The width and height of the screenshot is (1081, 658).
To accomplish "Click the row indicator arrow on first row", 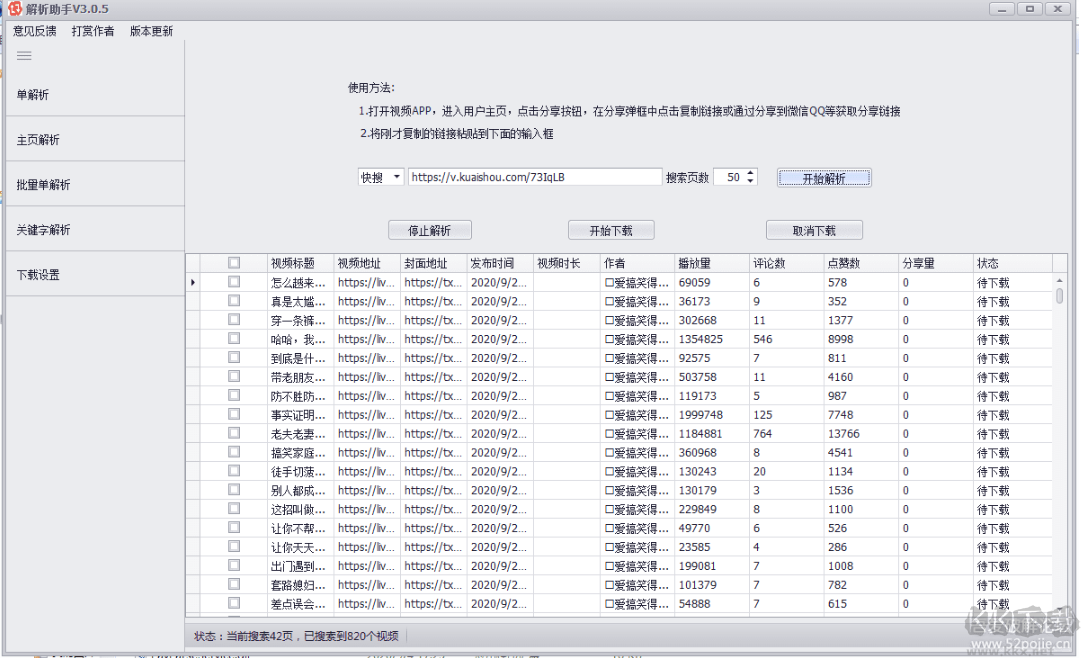I will [x=192, y=283].
